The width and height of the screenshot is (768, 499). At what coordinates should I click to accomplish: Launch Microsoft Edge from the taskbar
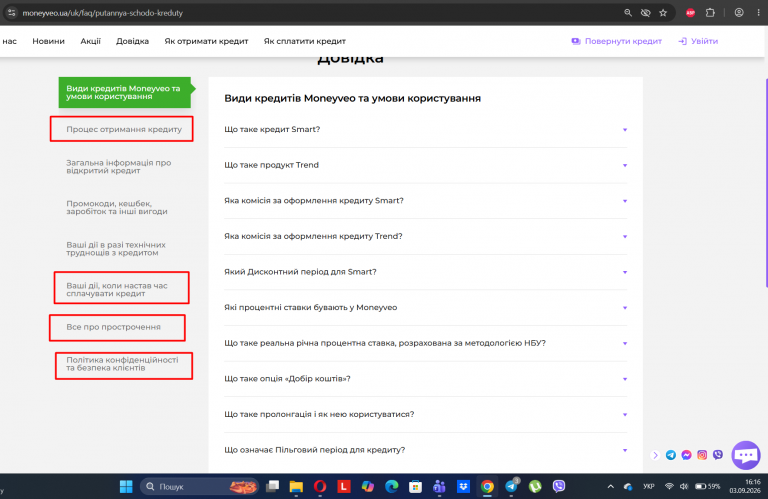click(391, 486)
